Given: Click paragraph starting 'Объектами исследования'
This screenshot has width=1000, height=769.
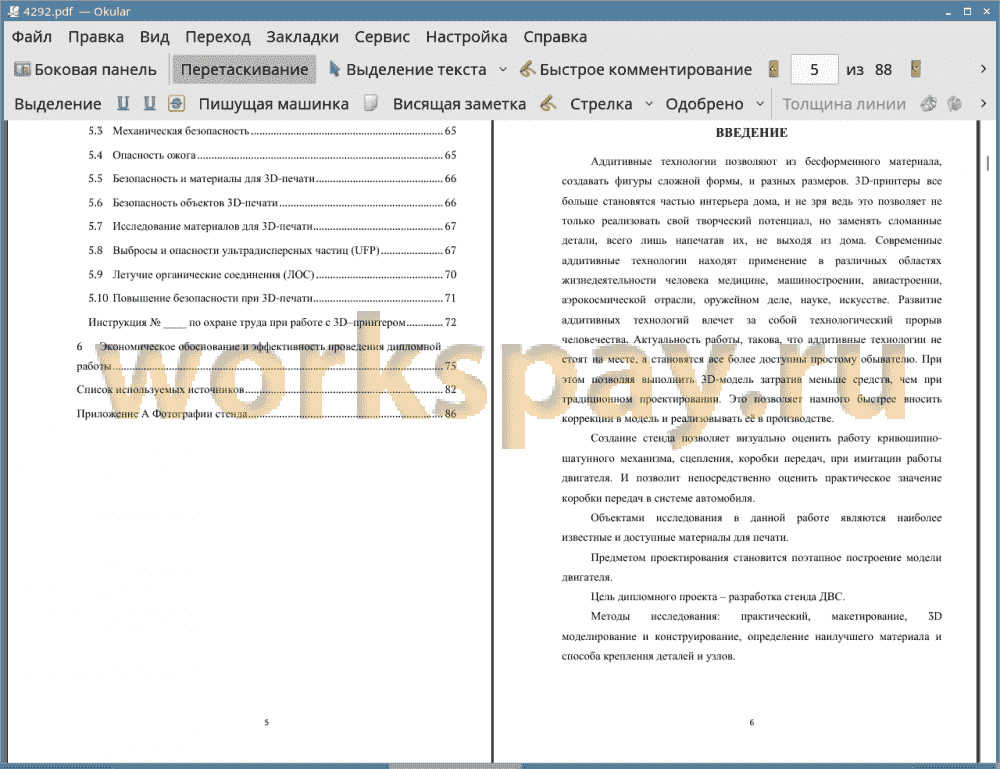Looking at the screenshot, I should (x=751, y=527).
